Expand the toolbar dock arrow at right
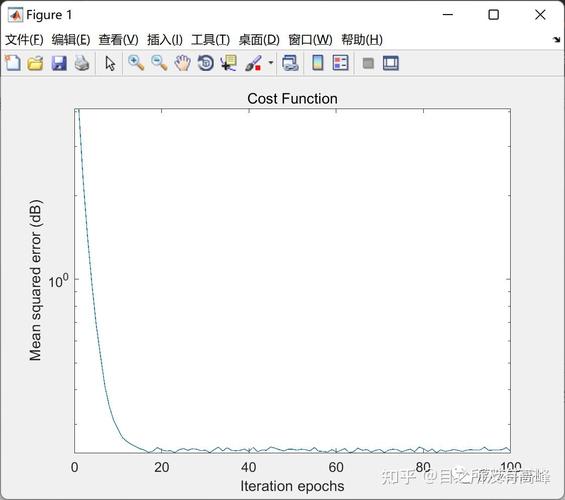 (x=557, y=39)
